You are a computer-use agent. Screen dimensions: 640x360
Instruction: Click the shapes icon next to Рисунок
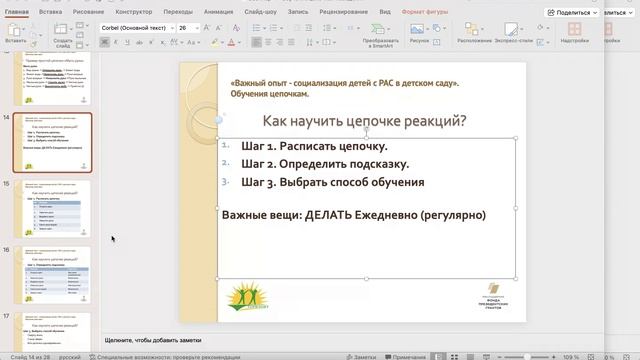437,28
